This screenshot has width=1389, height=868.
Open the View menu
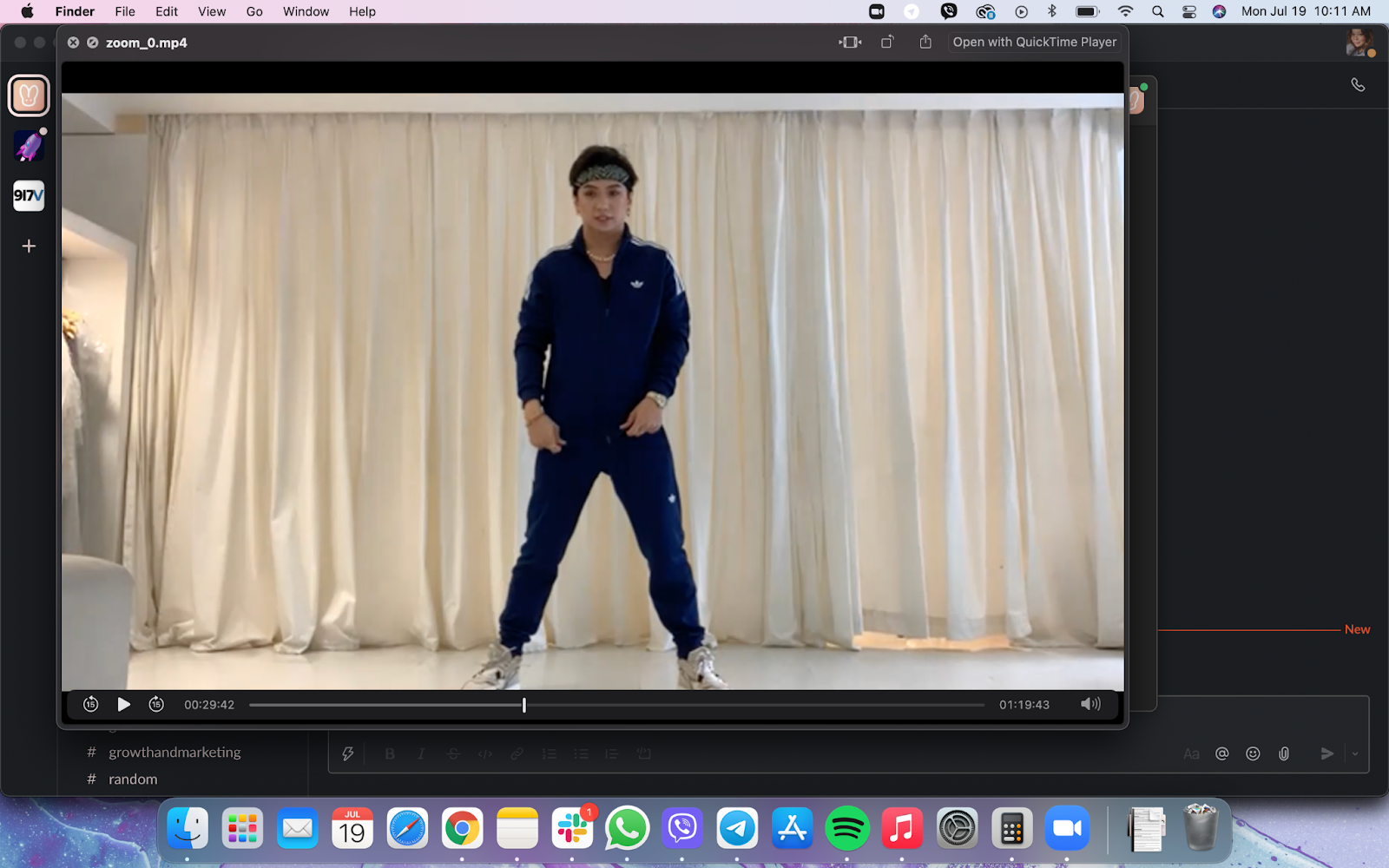(212, 11)
